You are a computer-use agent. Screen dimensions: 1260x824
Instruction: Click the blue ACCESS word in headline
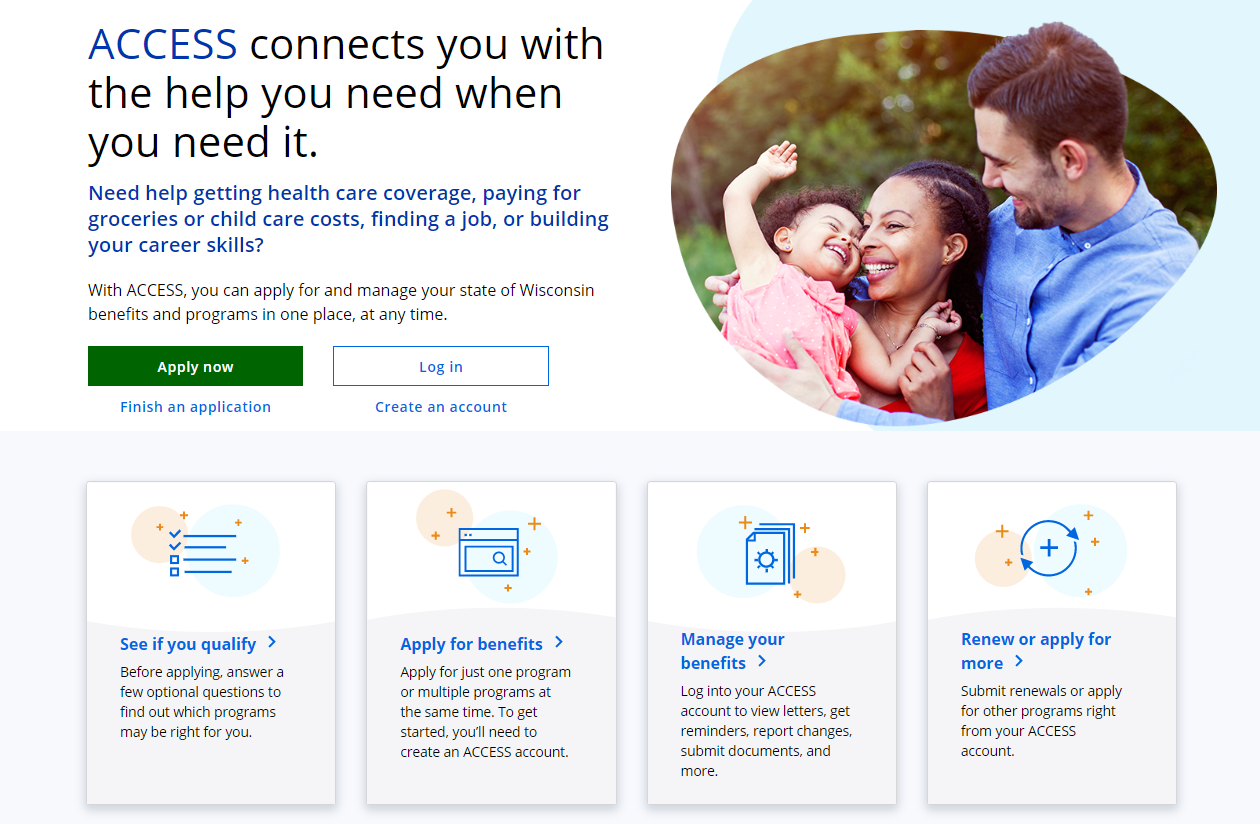(x=163, y=45)
